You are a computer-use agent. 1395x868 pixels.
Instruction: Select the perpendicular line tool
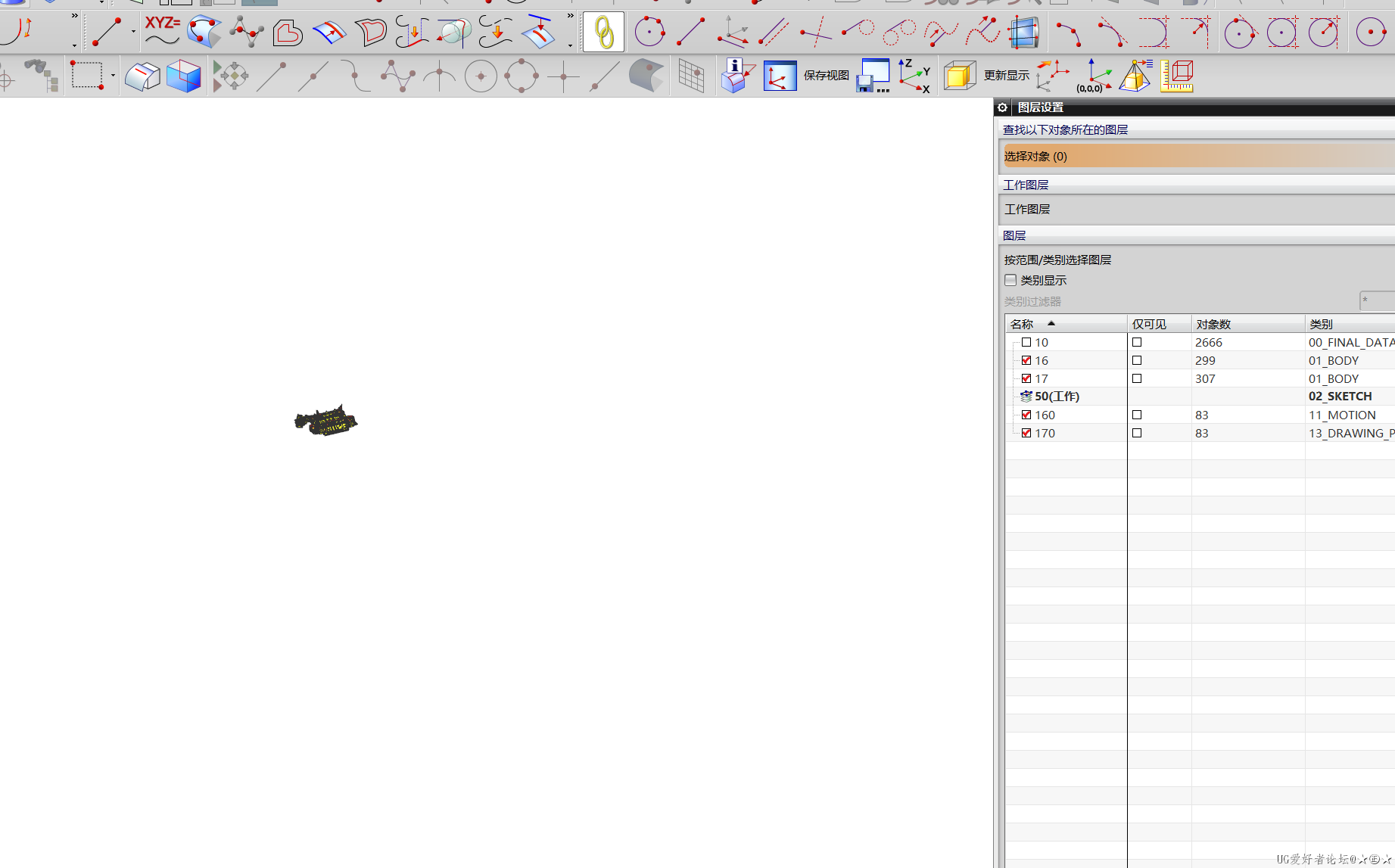[x=815, y=32]
